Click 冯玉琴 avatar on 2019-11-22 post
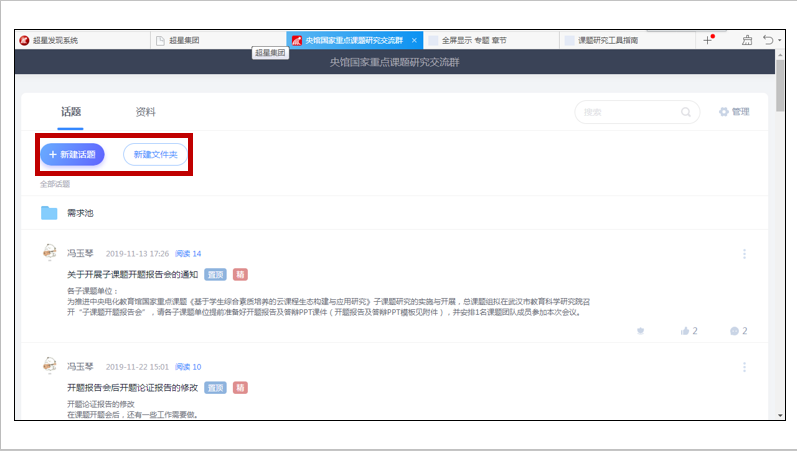The width and height of the screenshot is (797, 451). tap(49, 365)
